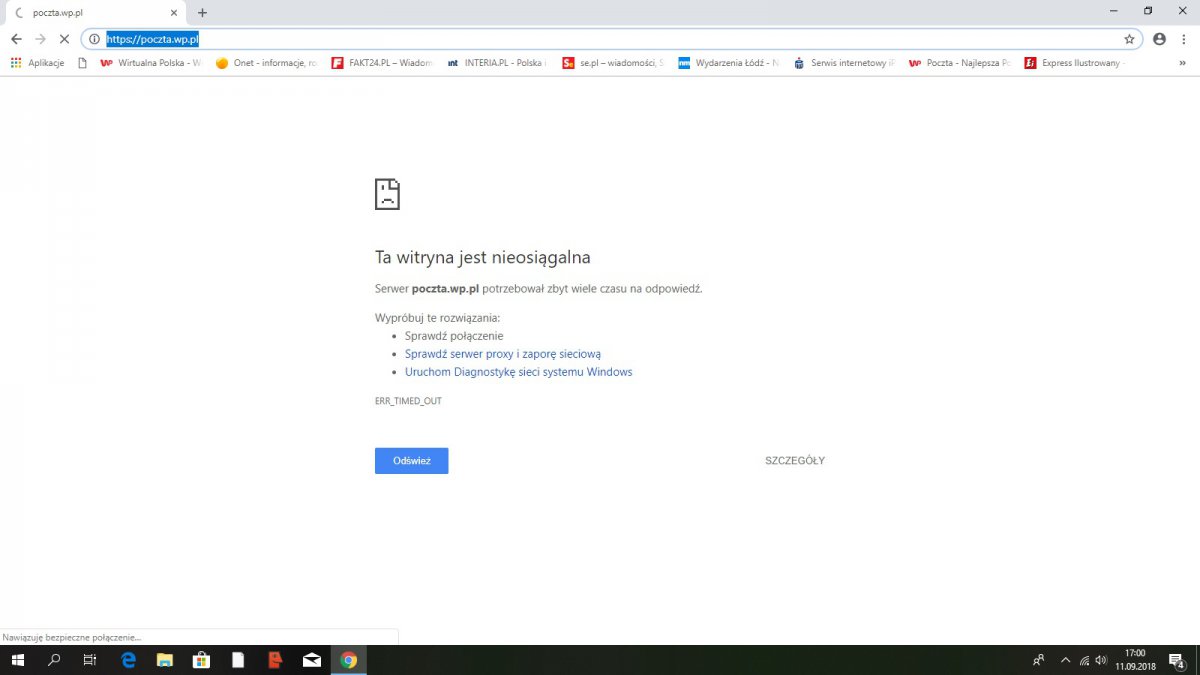Image resolution: width=1200 pixels, height=675 pixels.
Task: Go back to the previous page
Action: (16, 39)
